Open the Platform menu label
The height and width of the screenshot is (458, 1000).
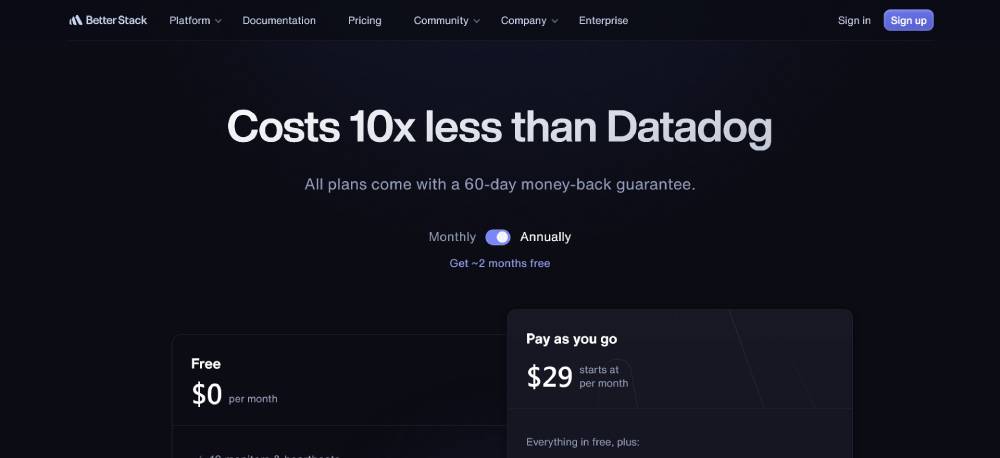tap(189, 20)
